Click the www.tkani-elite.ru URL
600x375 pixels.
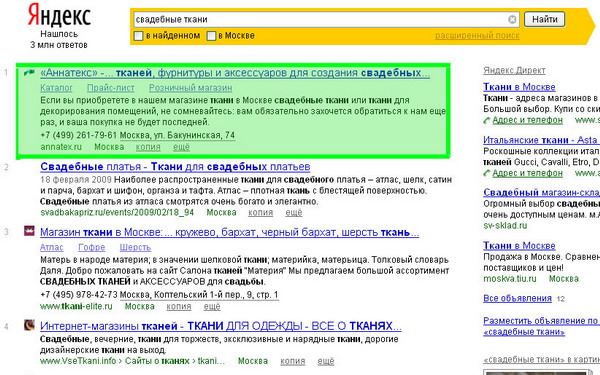(x=76, y=307)
